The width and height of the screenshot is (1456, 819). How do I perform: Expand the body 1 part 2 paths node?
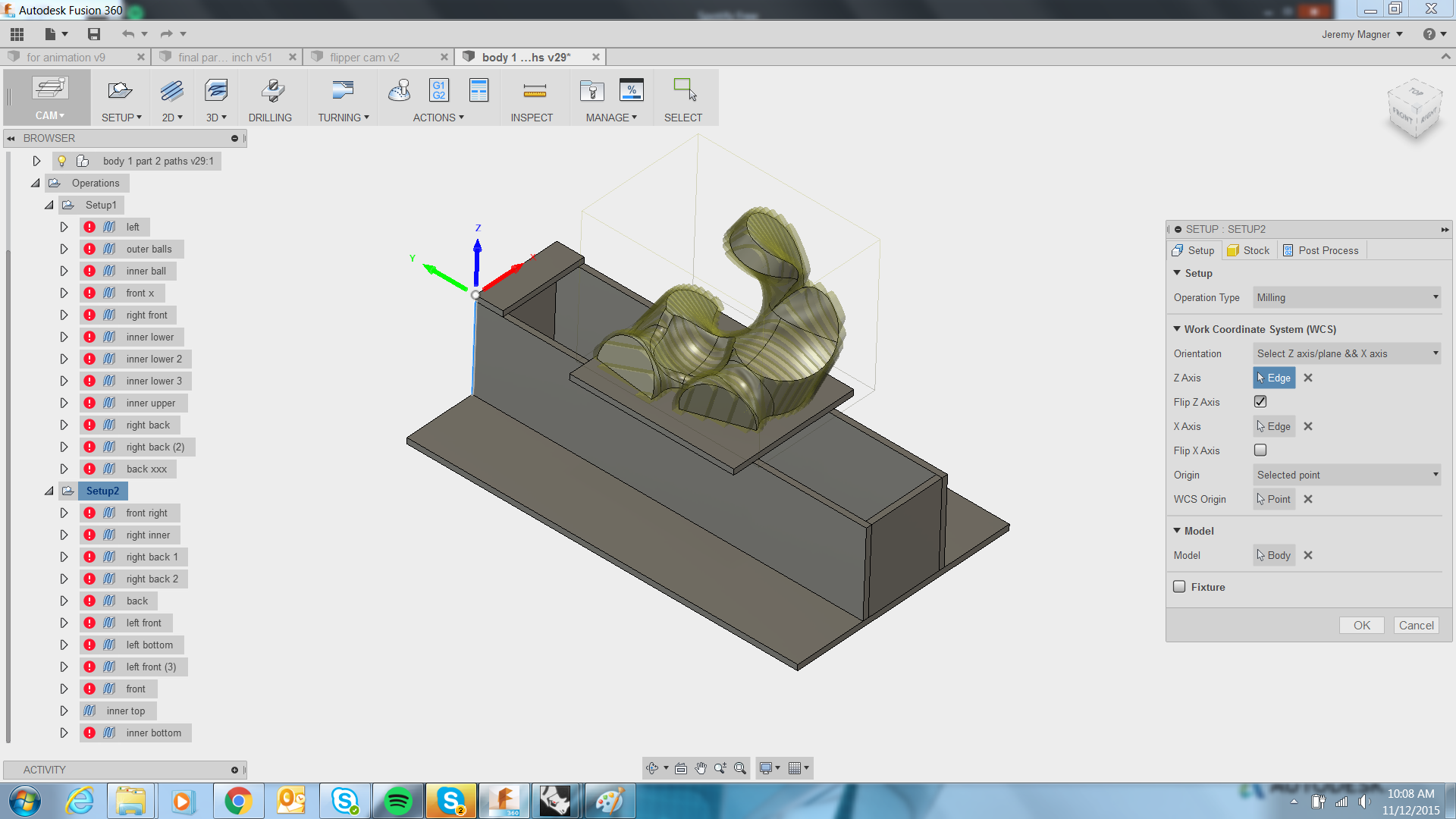(36, 162)
